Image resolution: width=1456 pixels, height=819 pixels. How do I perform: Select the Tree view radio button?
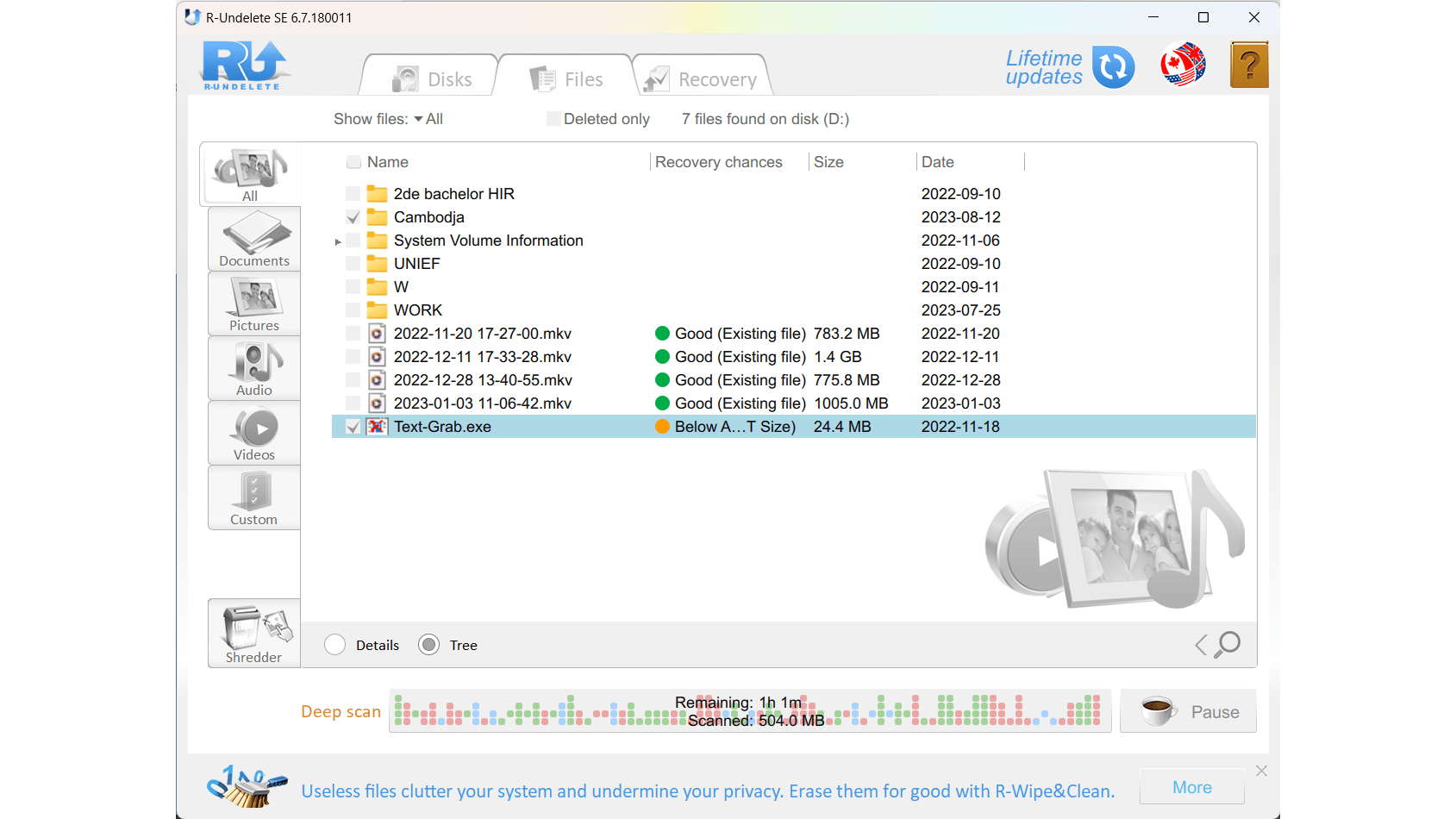coord(429,645)
